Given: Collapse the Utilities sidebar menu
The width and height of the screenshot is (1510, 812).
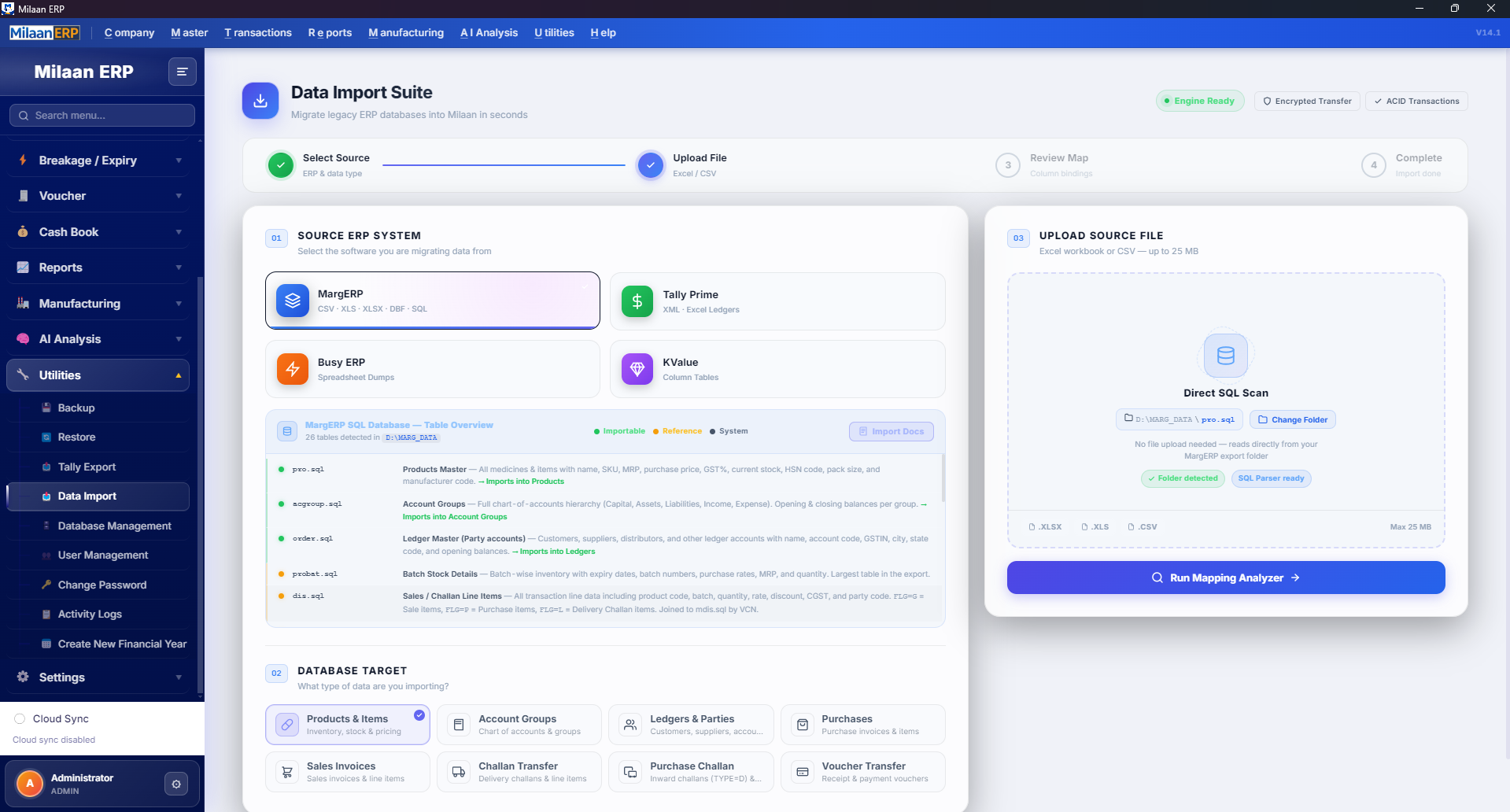Looking at the screenshot, I should pyautogui.click(x=98, y=375).
